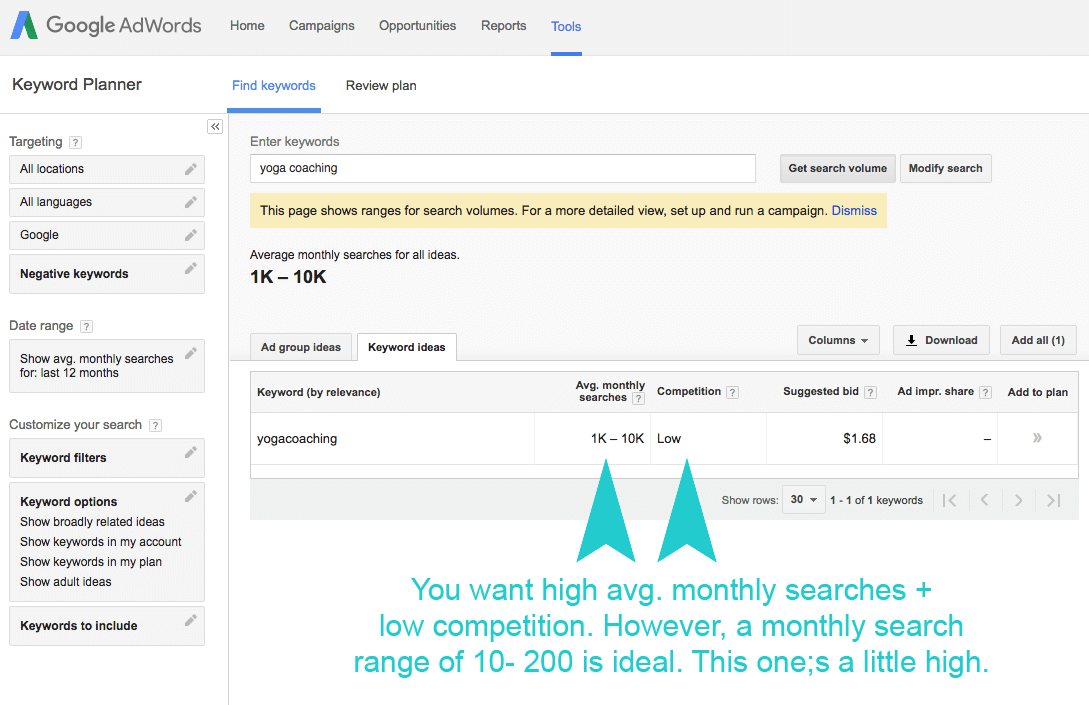Open the Keyword filters setting

pyautogui.click(x=107, y=458)
